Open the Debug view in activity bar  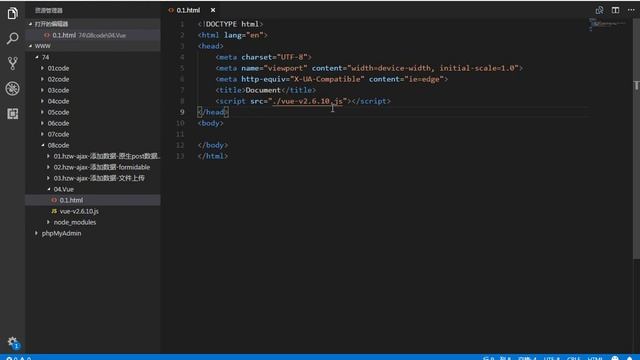point(13,89)
